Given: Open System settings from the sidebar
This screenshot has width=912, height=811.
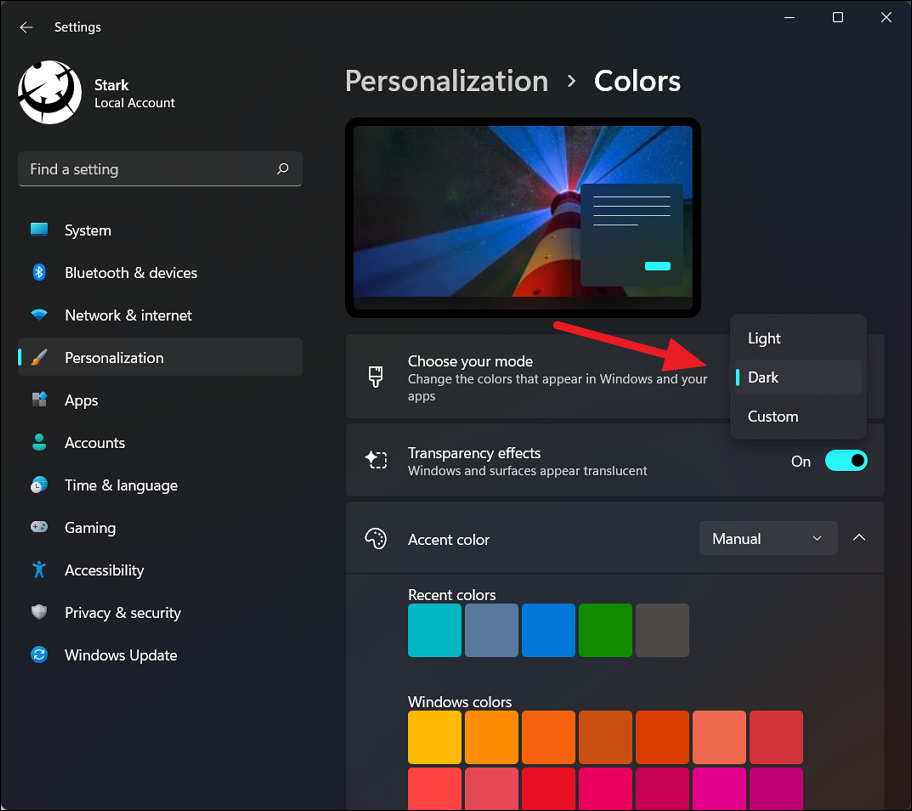Looking at the screenshot, I should click(x=87, y=230).
